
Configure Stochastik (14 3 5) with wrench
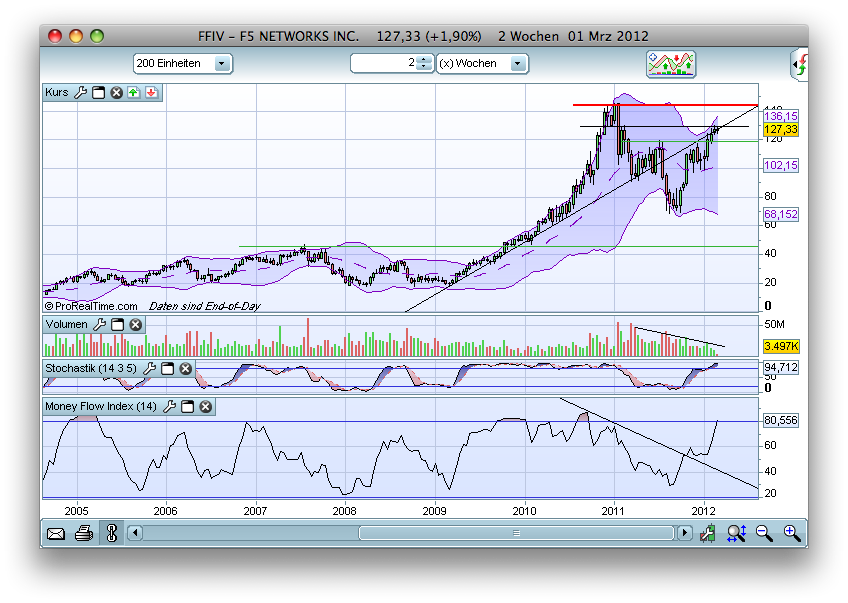[x=150, y=369]
